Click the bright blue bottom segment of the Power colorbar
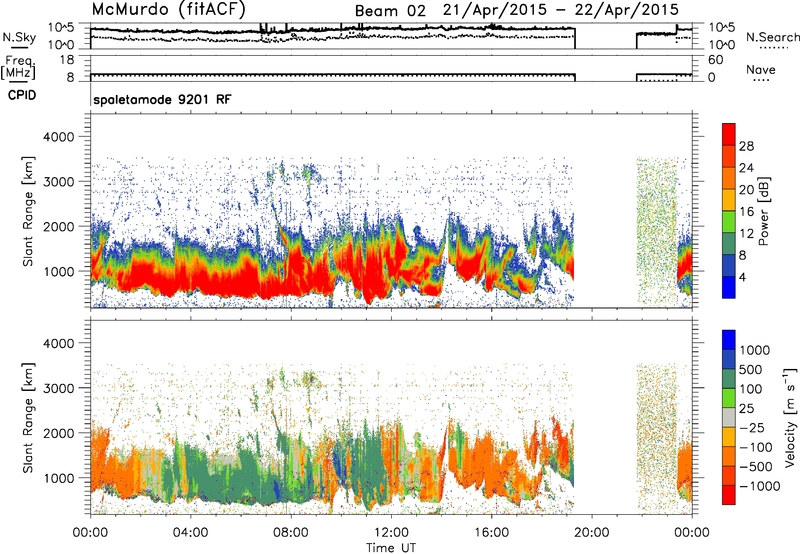This screenshot has width=800, height=554. [729, 287]
